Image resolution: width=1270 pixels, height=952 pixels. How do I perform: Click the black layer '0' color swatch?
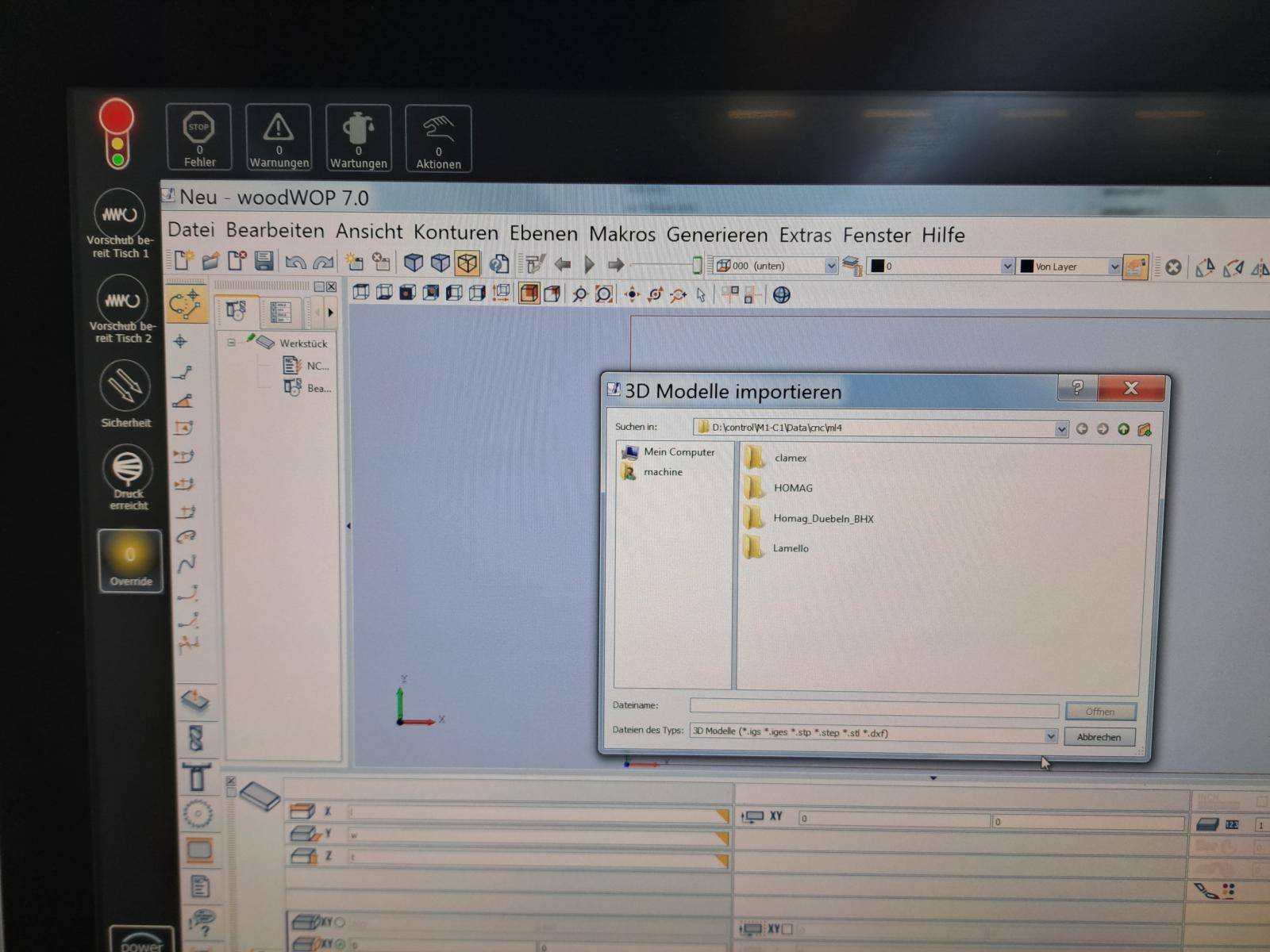click(878, 266)
